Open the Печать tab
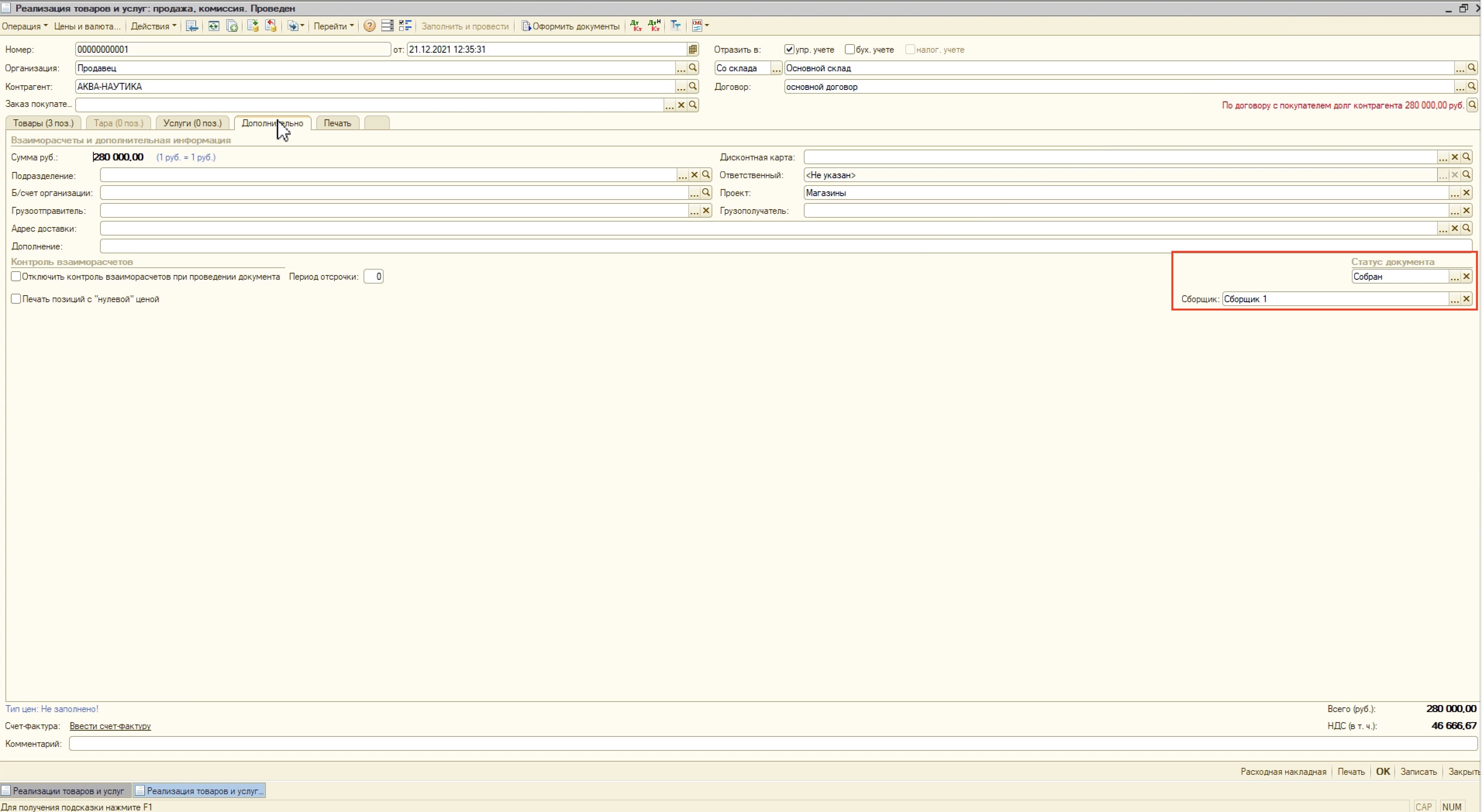The height and width of the screenshot is (812, 1482). click(337, 123)
